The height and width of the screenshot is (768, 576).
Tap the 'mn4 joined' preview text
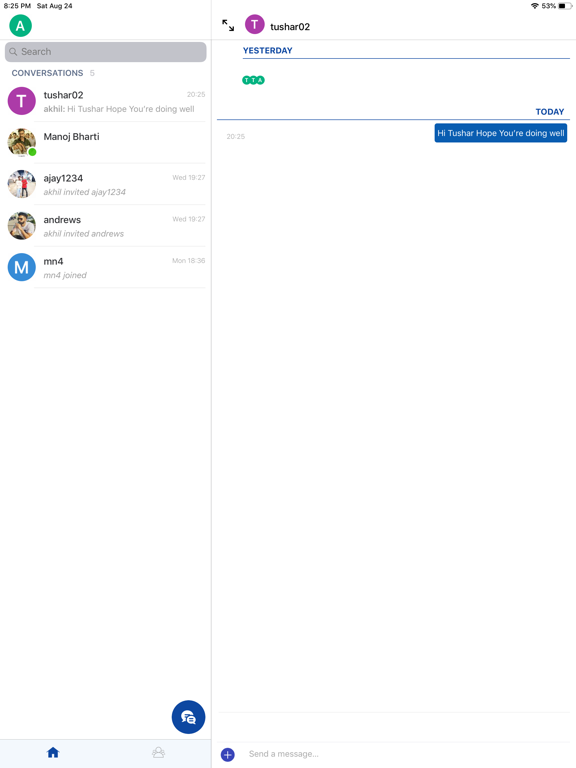(x=65, y=275)
